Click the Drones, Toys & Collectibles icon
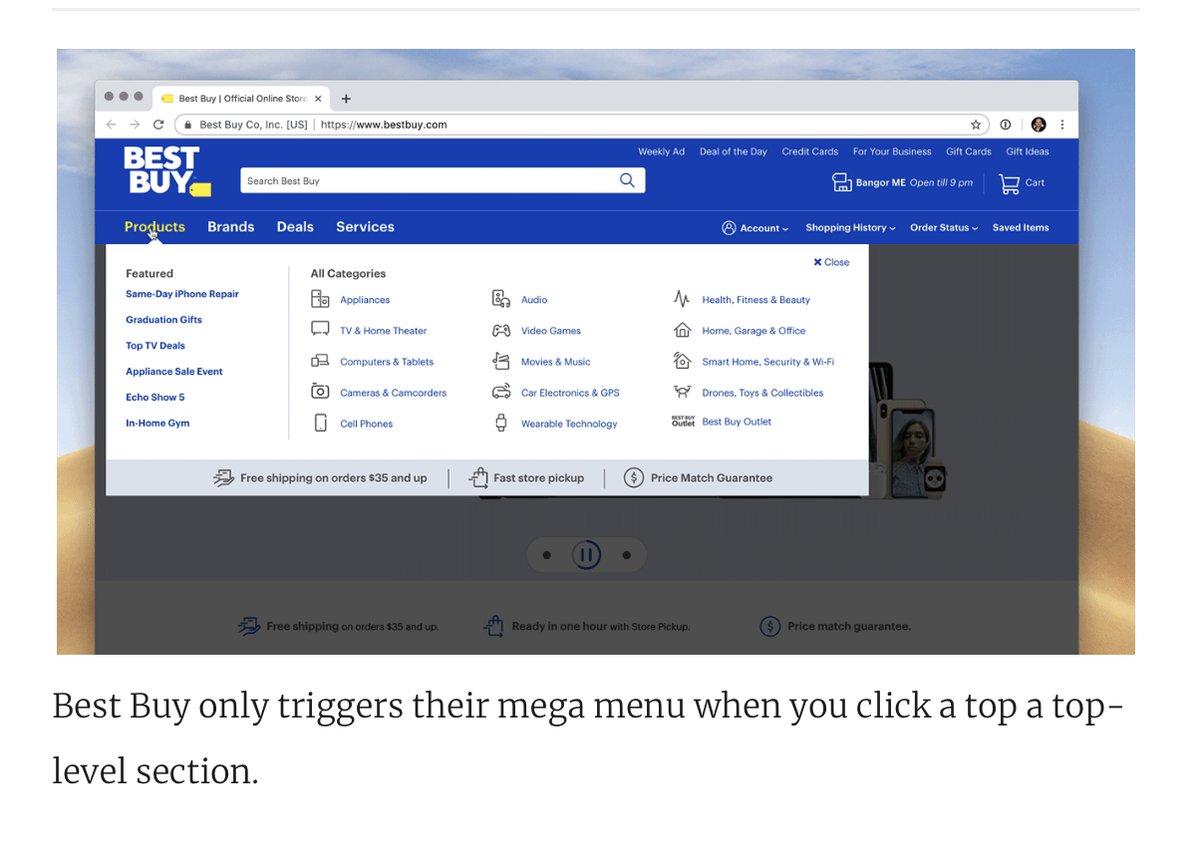 coord(682,392)
